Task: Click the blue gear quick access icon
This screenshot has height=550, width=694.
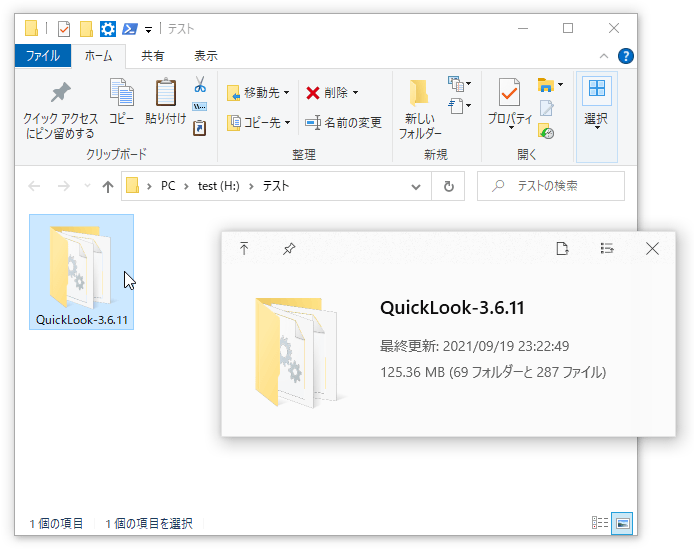Action: point(108,29)
